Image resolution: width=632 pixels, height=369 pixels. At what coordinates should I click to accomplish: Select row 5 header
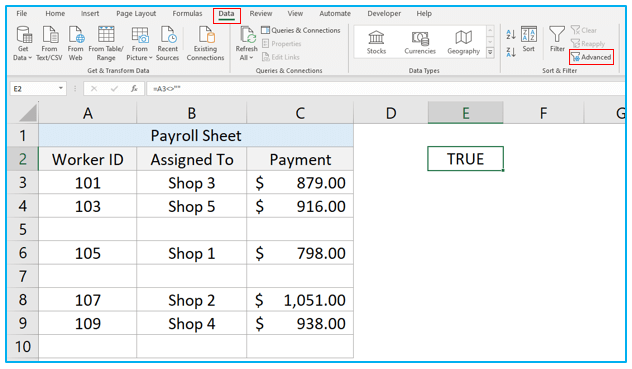[x=23, y=229]
